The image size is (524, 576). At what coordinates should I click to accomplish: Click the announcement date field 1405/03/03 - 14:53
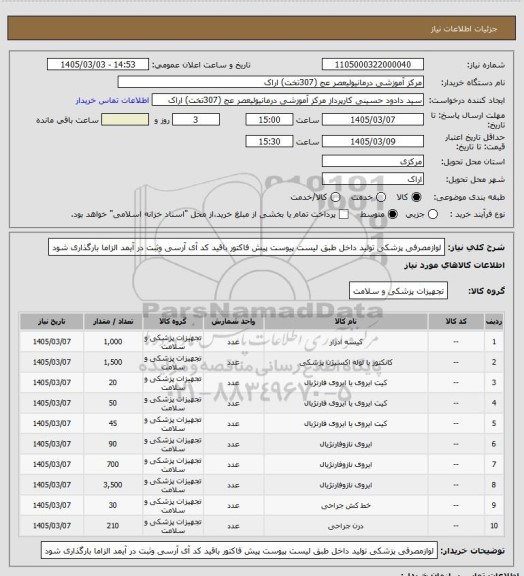(x=98, y=65)
